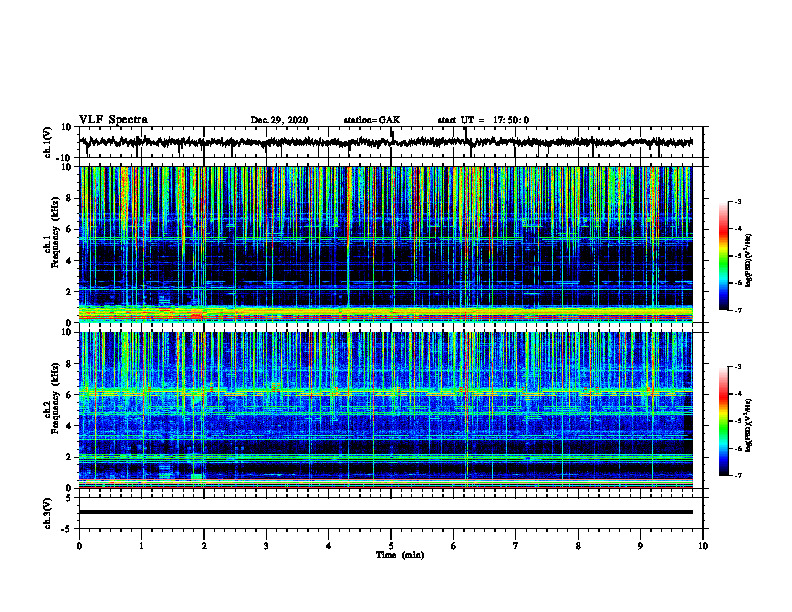Click the "ch.3(V)" axis label
This screenshot has width=792, height=612.
[x=48, y=514]
